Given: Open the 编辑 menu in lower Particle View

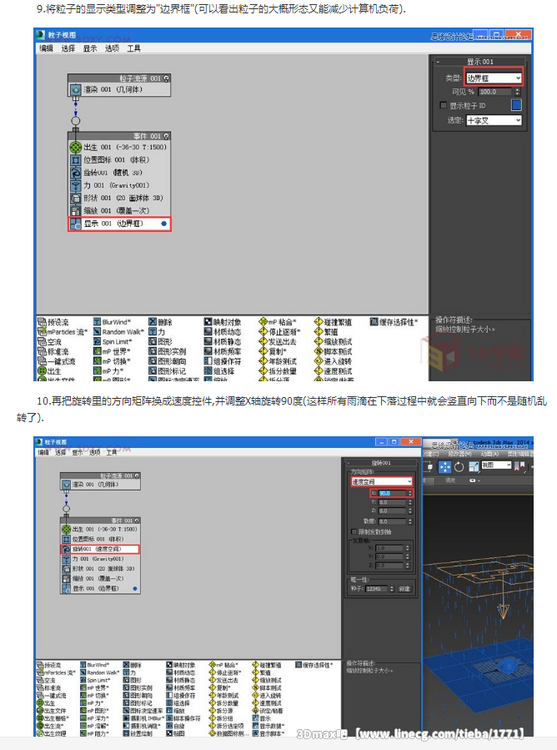Looking at the screenshot, I should [x=44, y=452].
